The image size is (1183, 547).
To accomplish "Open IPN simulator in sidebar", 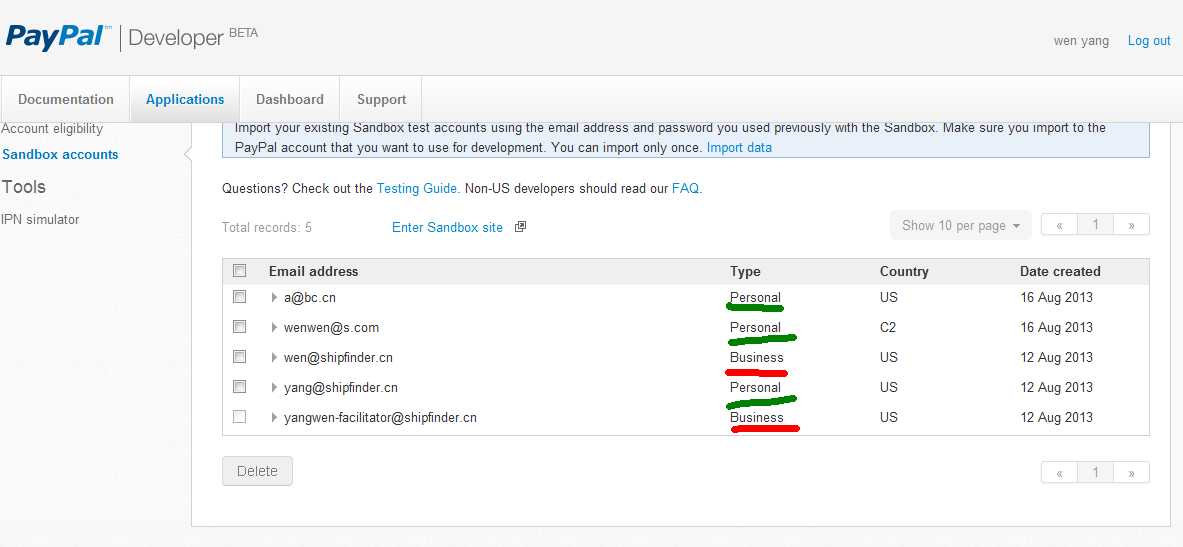I will coord(40,219).
